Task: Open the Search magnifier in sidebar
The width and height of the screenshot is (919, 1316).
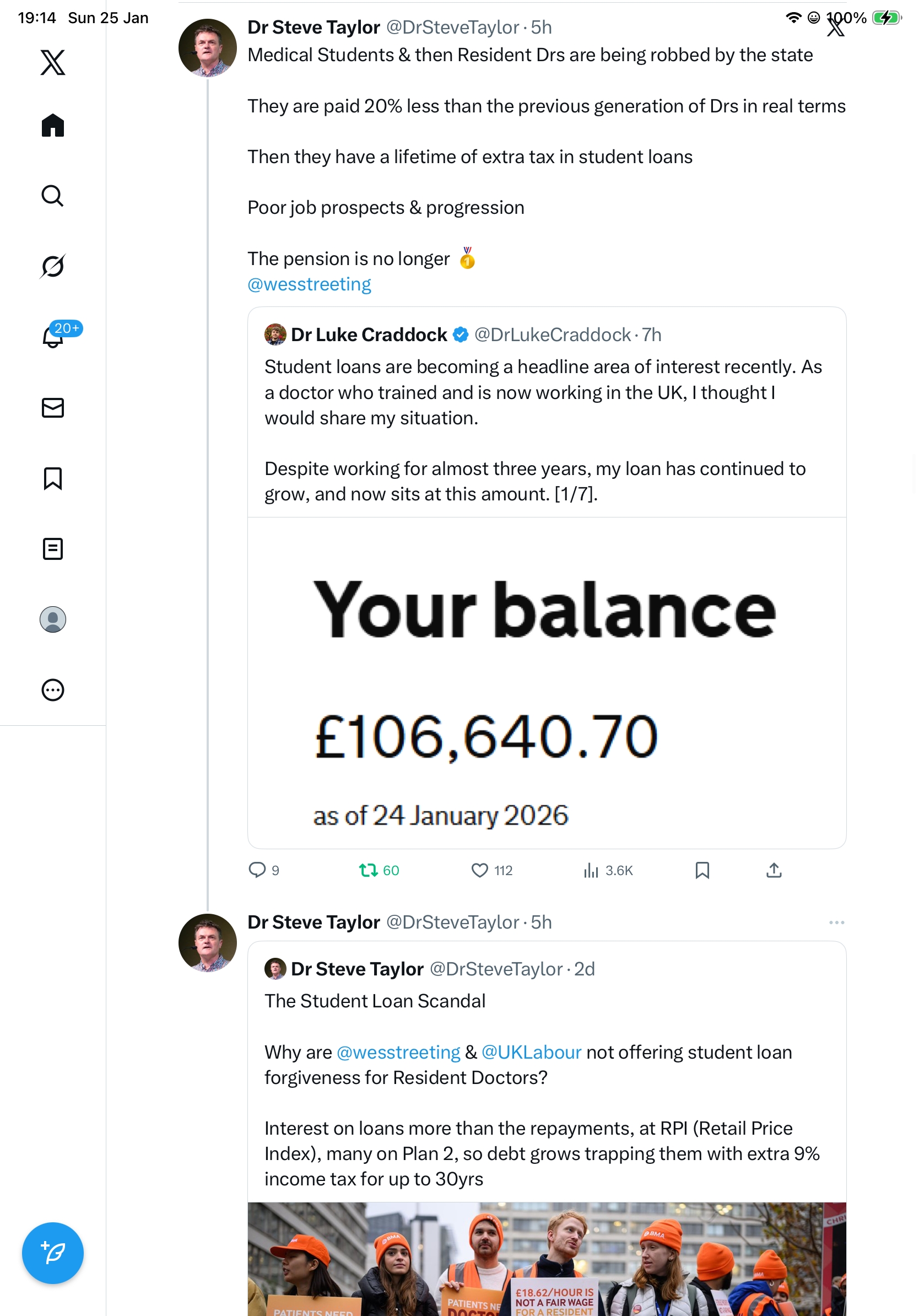Action: [x=53, y=196]
